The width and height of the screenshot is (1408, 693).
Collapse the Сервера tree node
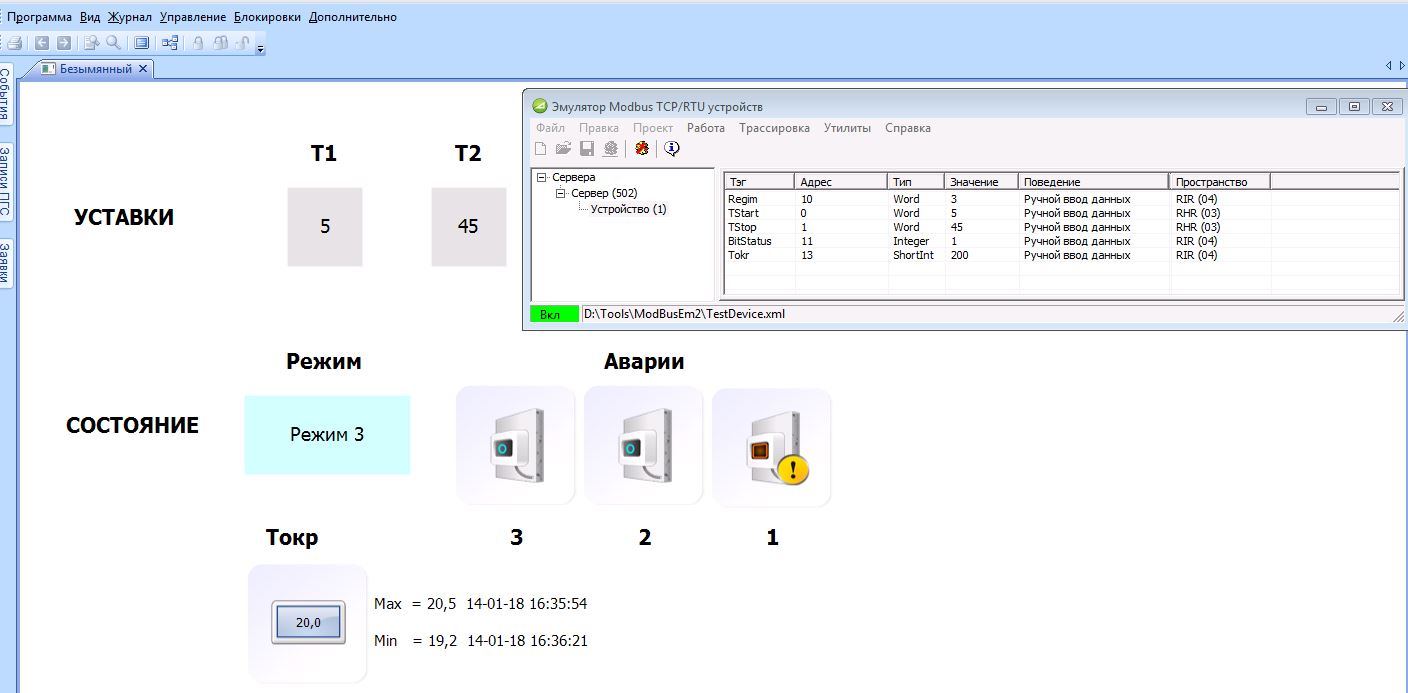(542, 178)
